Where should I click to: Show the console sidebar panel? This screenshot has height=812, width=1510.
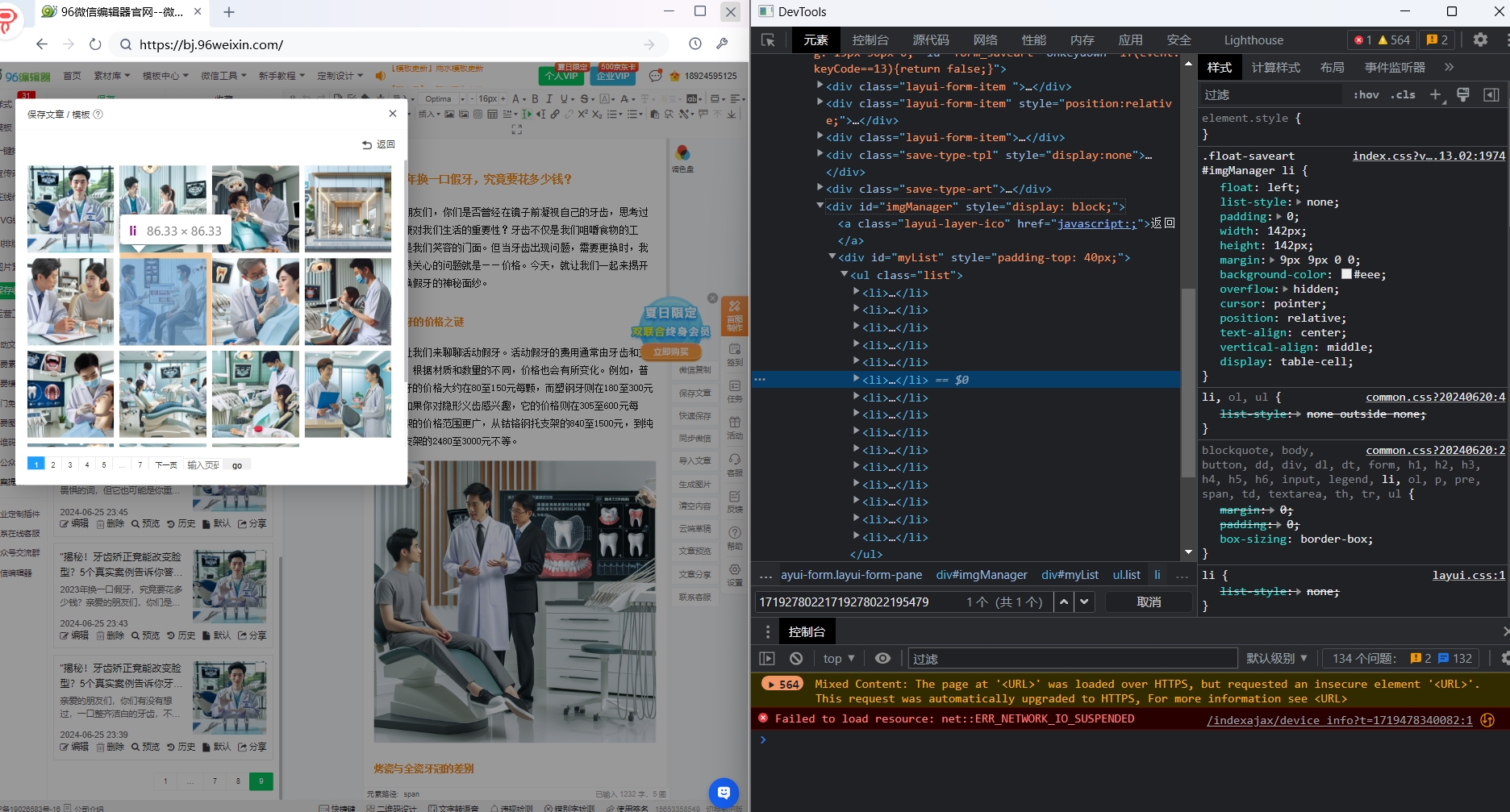(x=767, y=659)
